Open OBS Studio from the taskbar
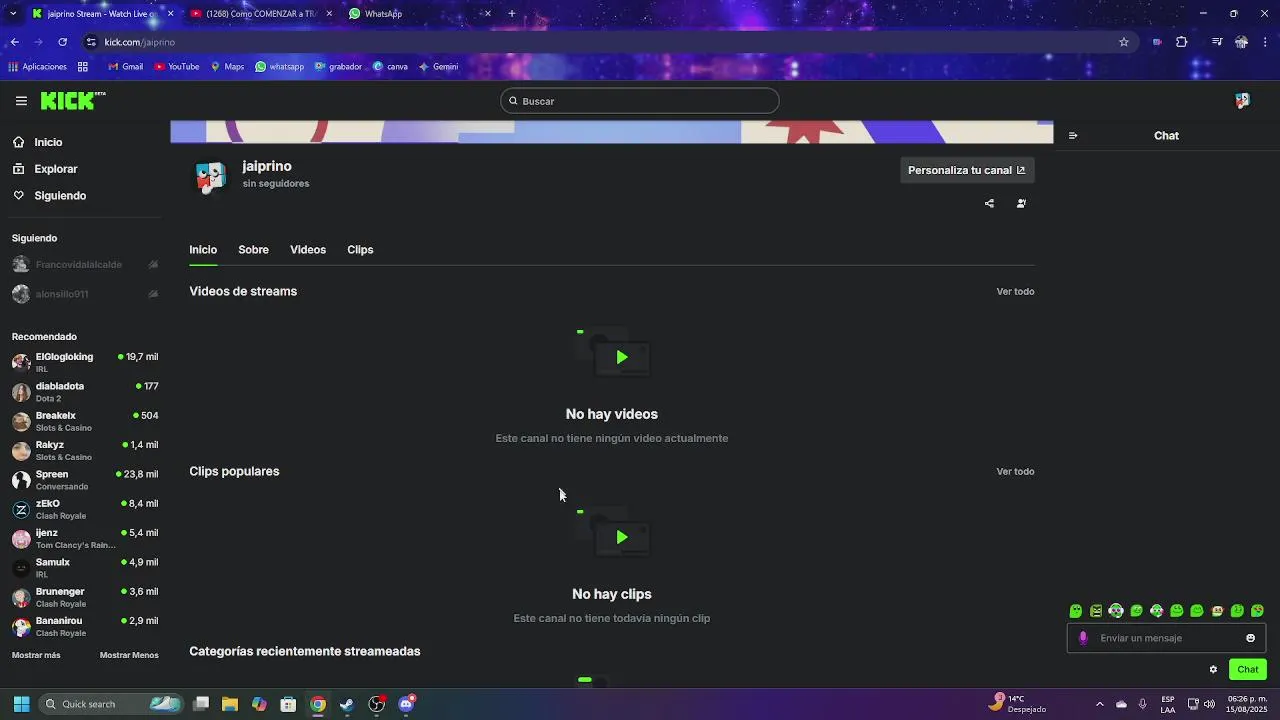 pyautogui.click(x=376, y=704)
